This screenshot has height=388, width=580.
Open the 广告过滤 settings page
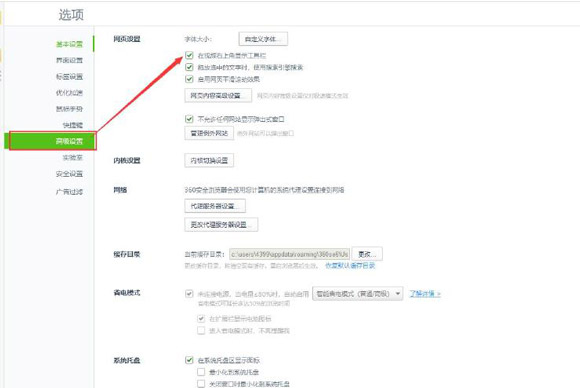pos(69,192)
